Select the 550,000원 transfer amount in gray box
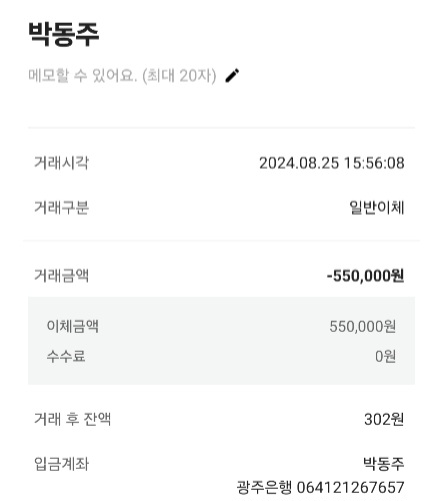 (363, 326)
